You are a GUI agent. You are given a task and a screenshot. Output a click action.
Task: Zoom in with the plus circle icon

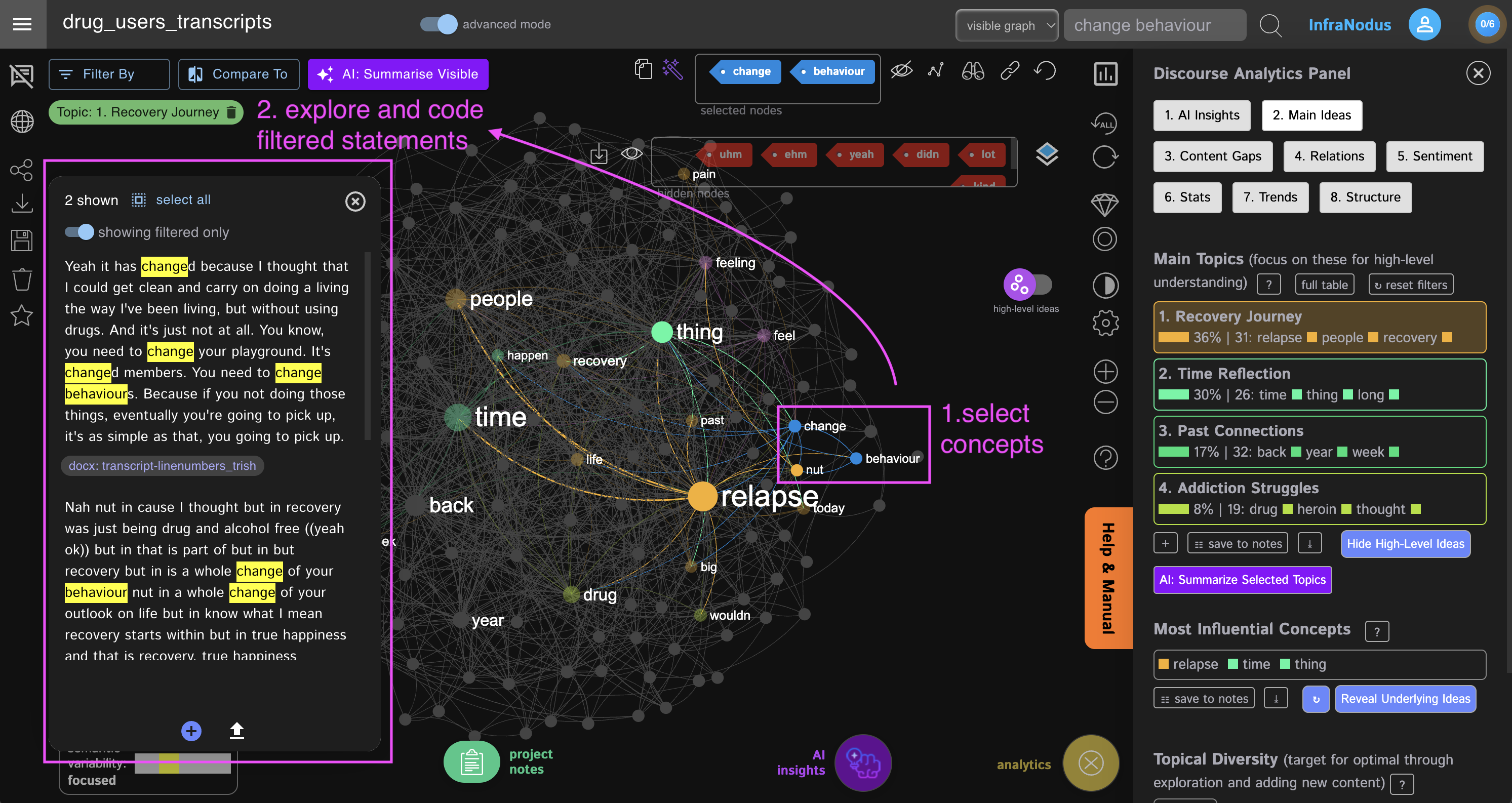tap(1105, 372)
